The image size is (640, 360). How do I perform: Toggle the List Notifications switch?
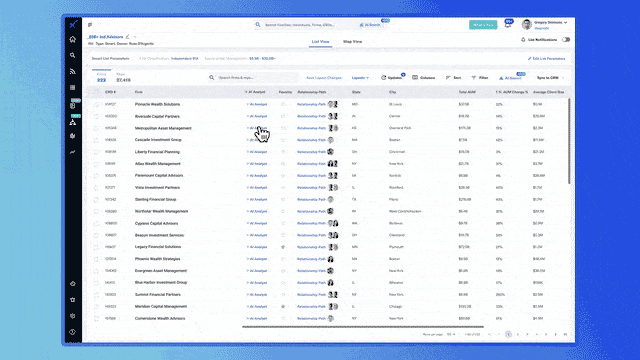[x=566, y=40]
